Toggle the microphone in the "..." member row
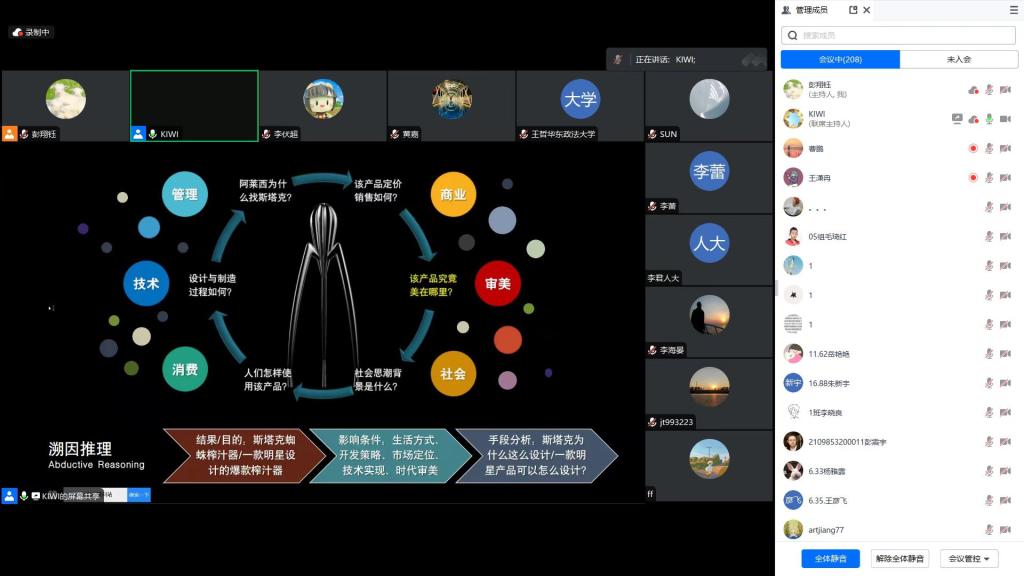This screenshot has height=576, width=1024. pyautogui.click(x=989, y=207)
